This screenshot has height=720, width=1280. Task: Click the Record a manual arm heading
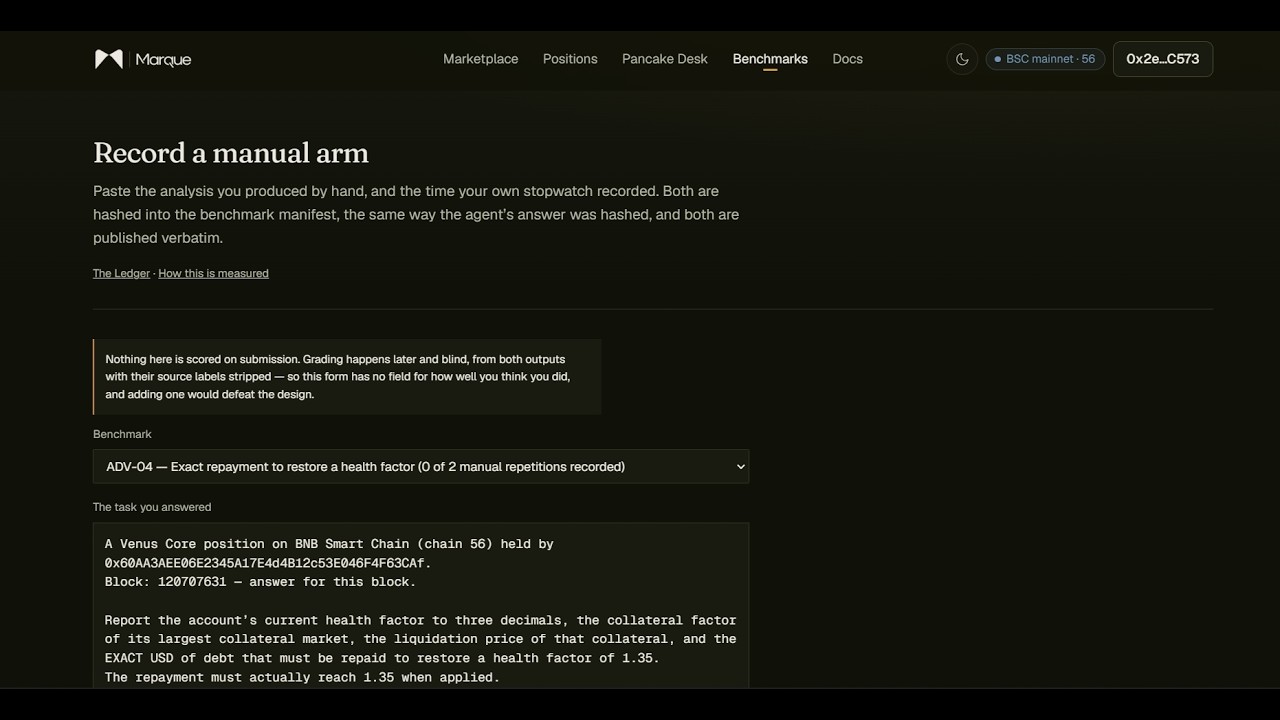coord(231,153)
